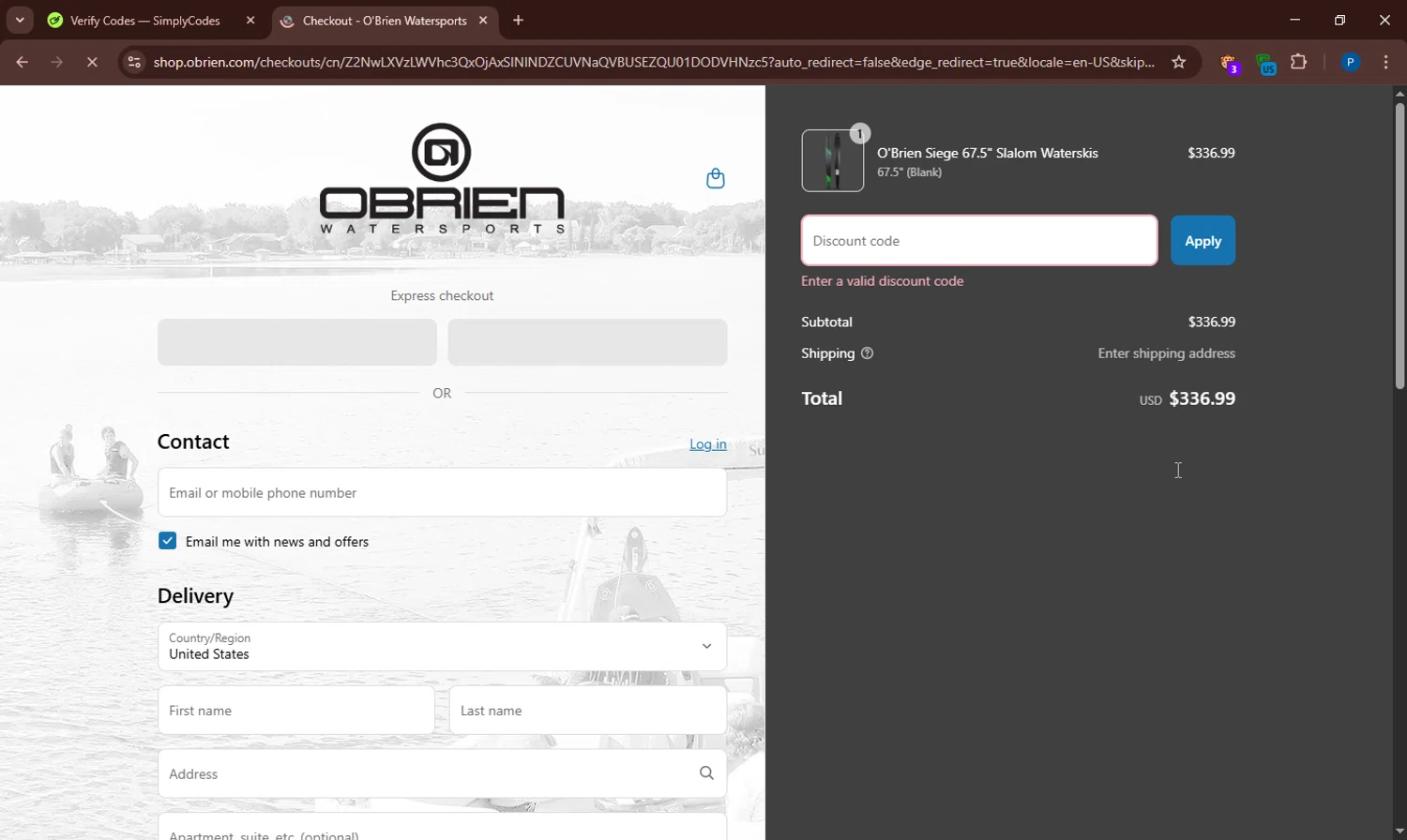
Task: Close the Checkout O'Brien Watersports tab
Action: tap(483, 20)
